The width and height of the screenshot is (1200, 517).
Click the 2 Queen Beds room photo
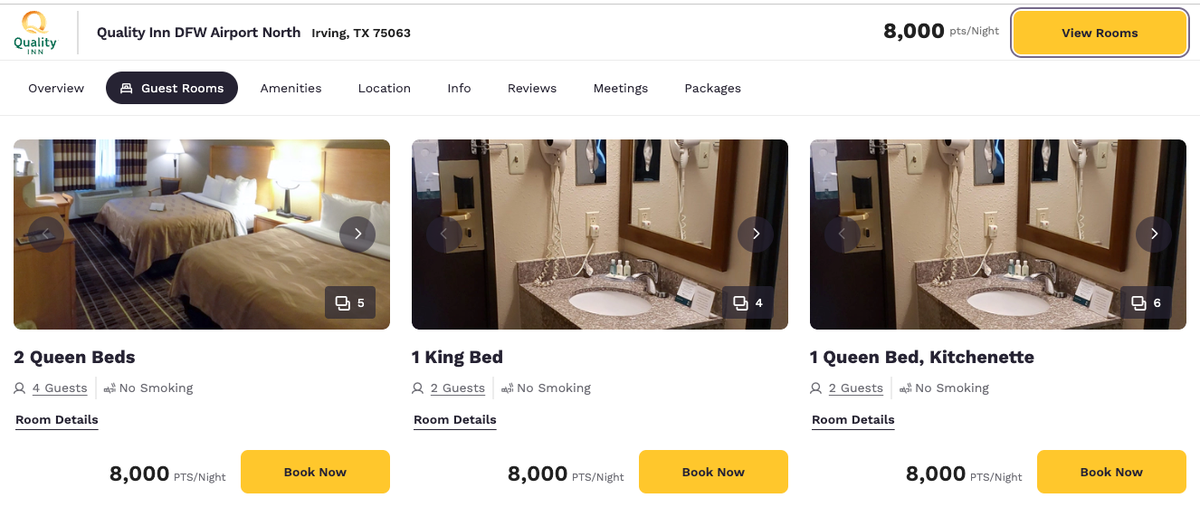click(200, 200)
